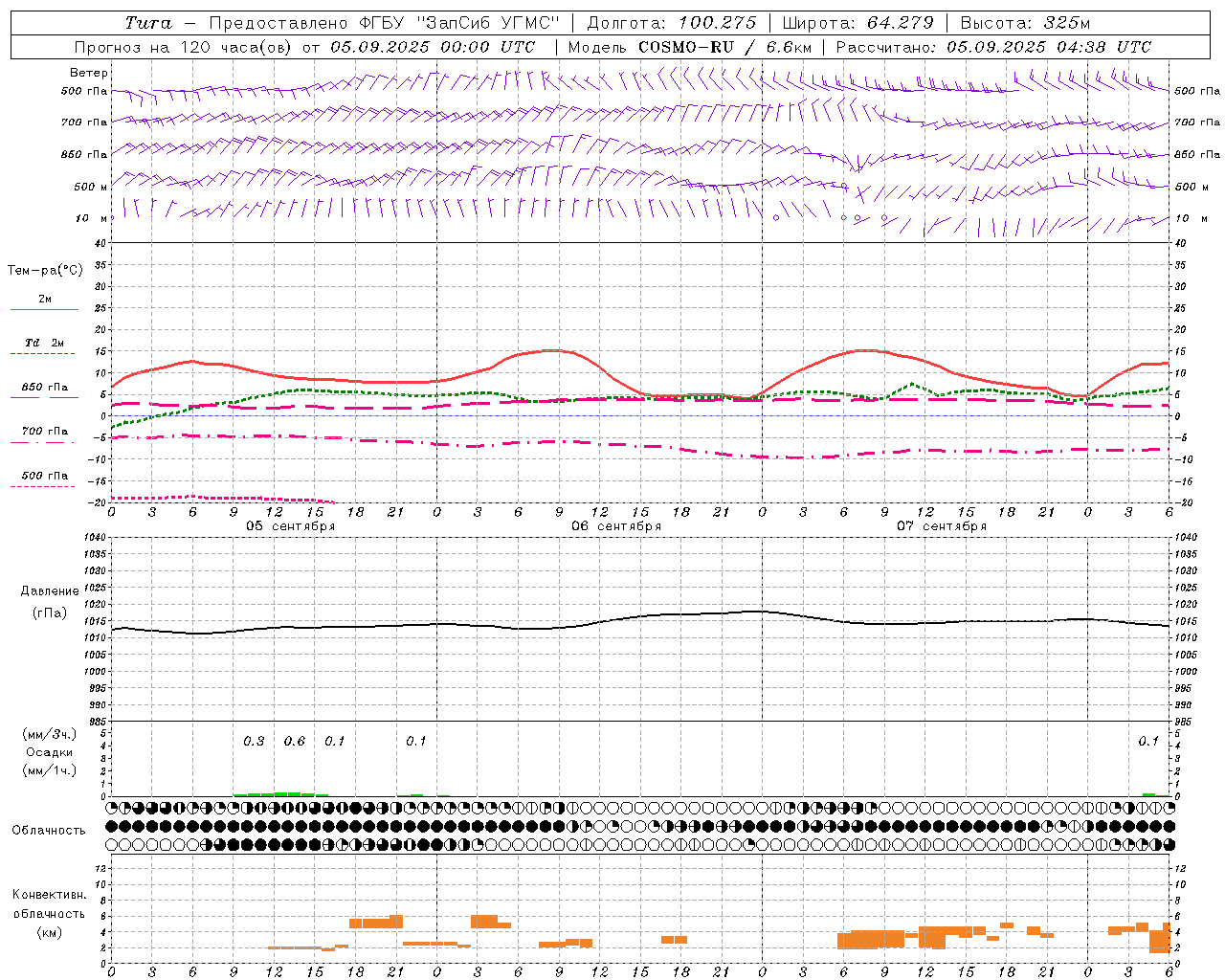Image resolution: width=1225 pixels, height=980 pixels.
Task: Click the "Td 2м" dew point legend label
Action: tap(44, 343)
